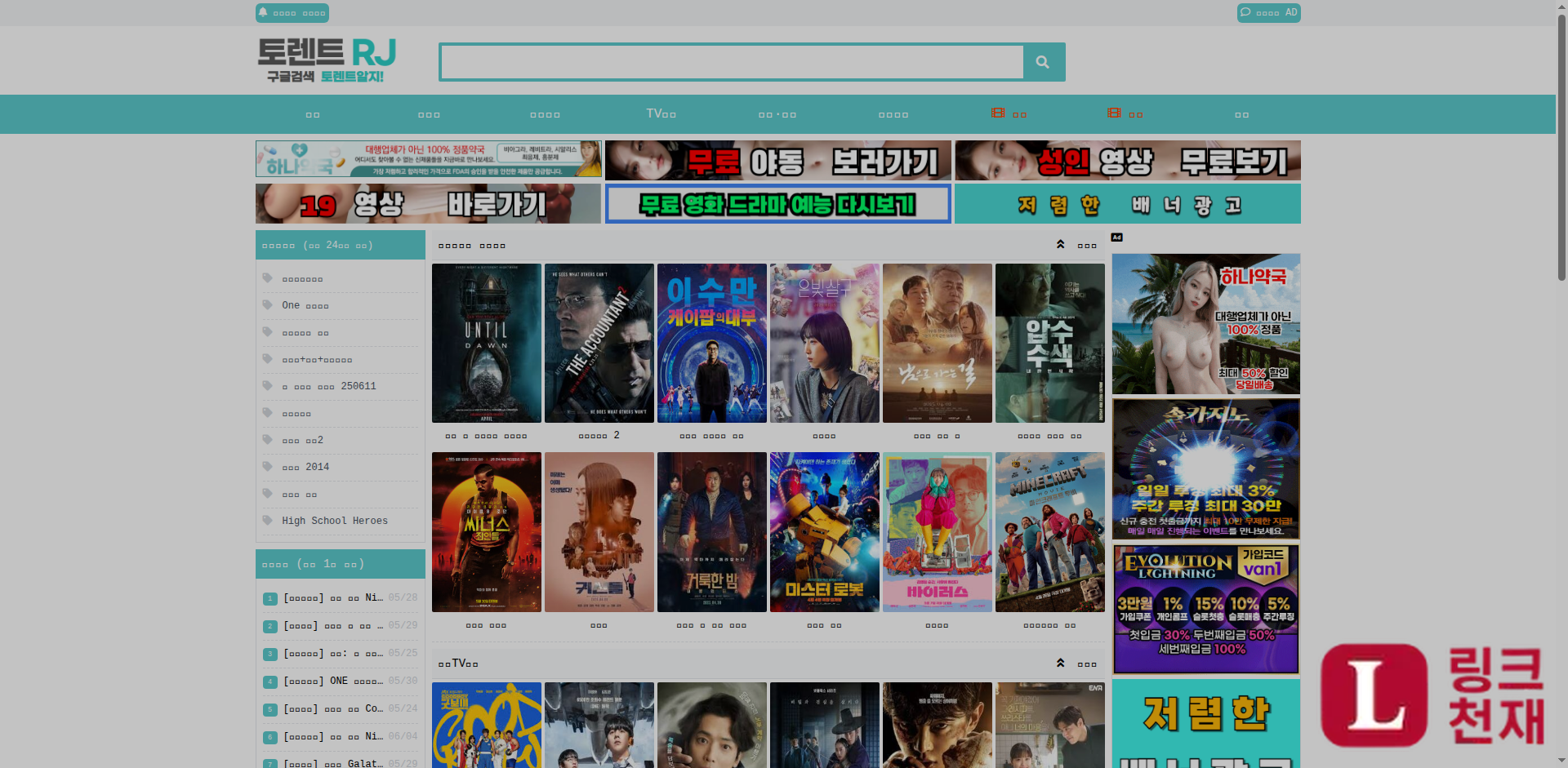Open the 압수수색 movie poster
The width and height of the screenshot is (1568, 768).
1050,343
